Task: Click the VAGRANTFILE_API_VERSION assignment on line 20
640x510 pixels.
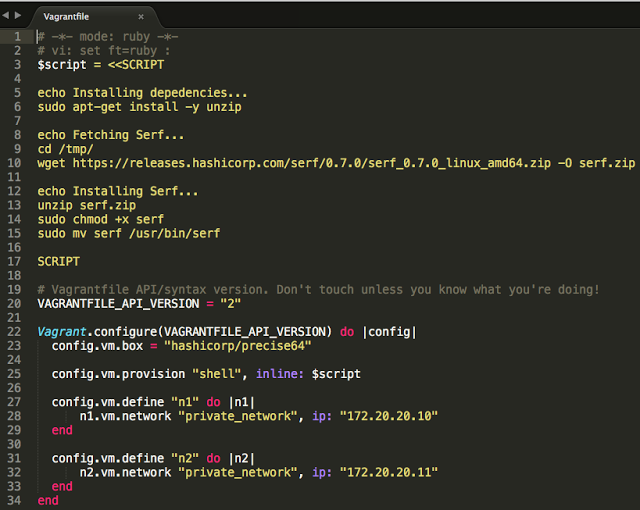Action: (x=139, y=303)
